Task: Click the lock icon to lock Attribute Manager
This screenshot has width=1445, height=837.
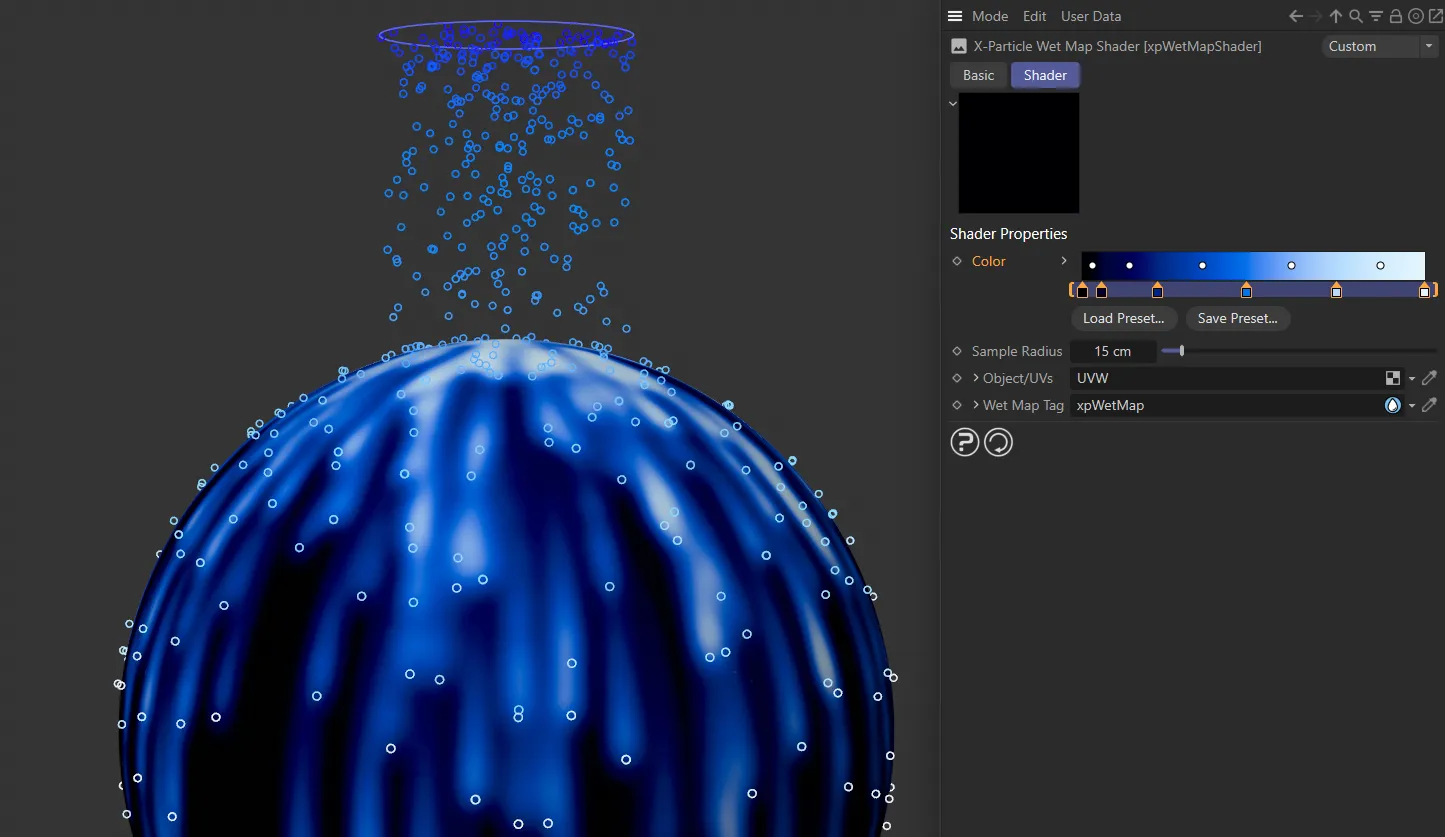Action: click(x=1395, y=16)
